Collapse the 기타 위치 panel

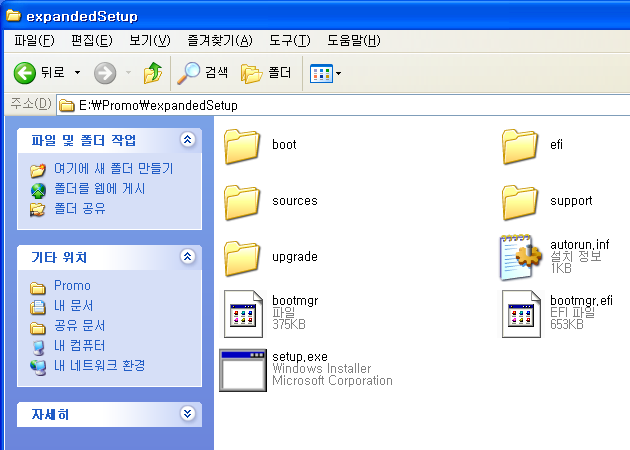click(188, 256)
